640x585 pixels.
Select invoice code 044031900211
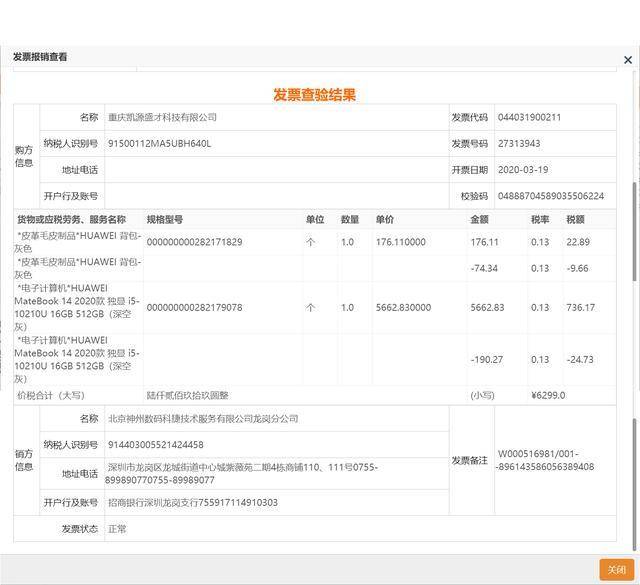click(529, 118)
